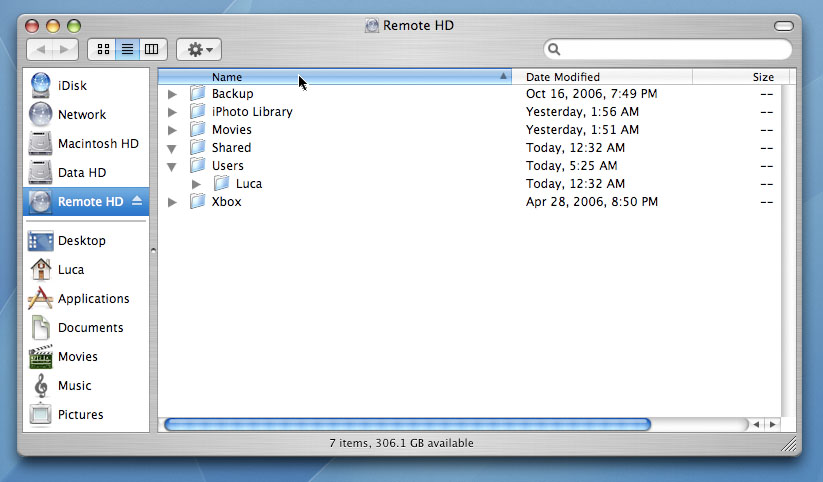Expand the Backup folder disclosure triangle
This screenshot has width=823, height=482.
point(172,94)
